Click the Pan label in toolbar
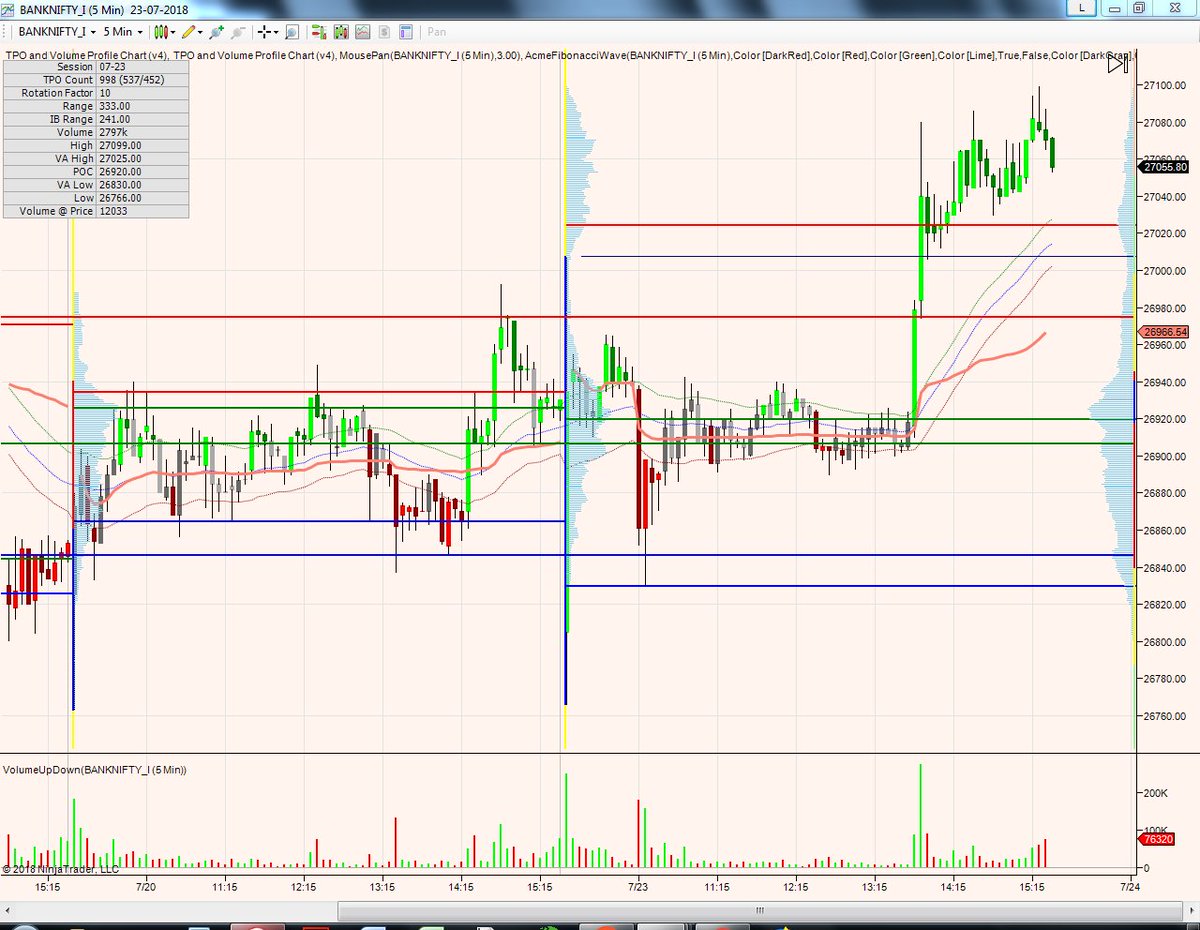This screenshot has height=930, width=1200. coord(437,32)
